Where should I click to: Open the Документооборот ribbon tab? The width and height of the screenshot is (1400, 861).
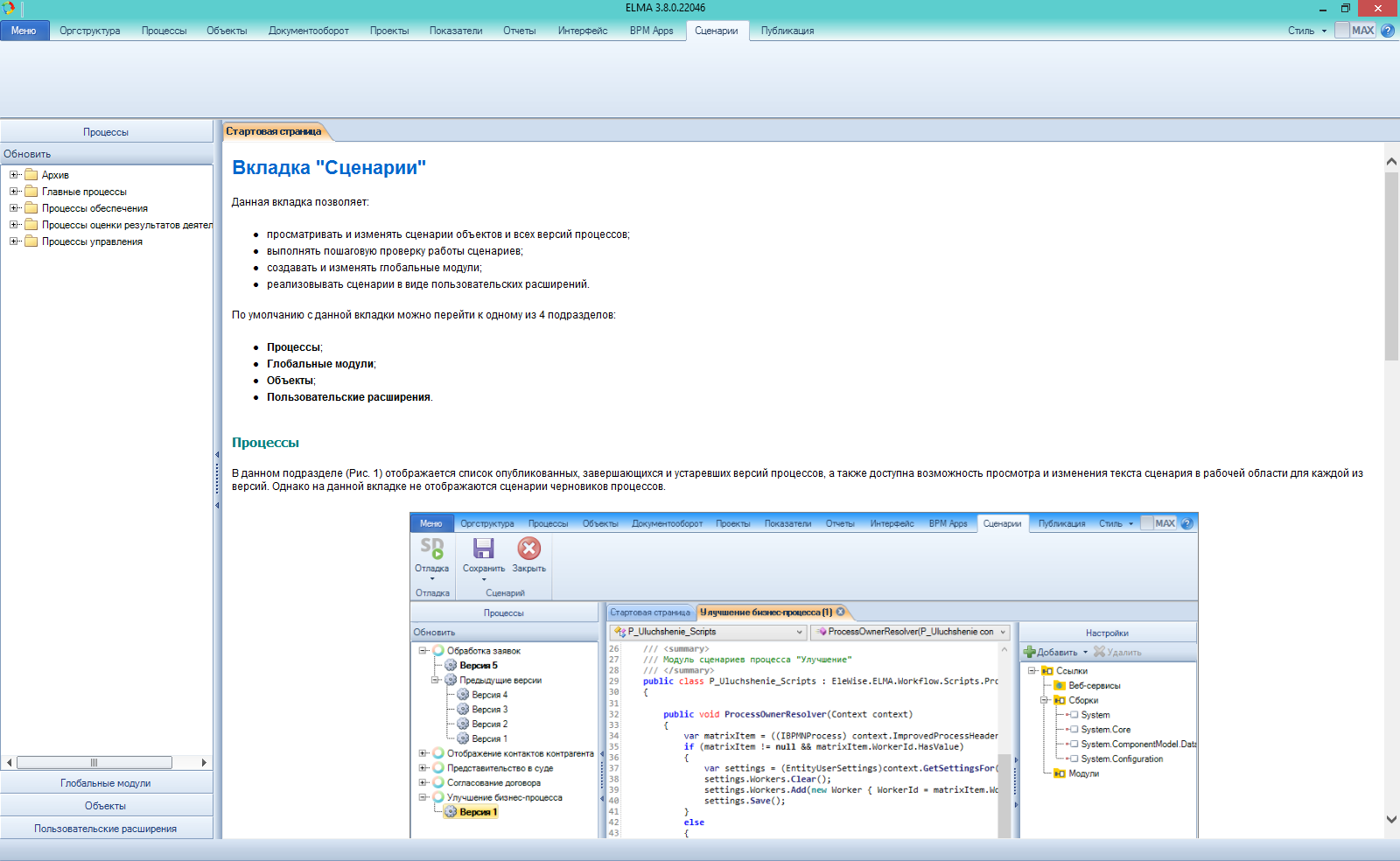pyautogui.click(x=308, y=31)
